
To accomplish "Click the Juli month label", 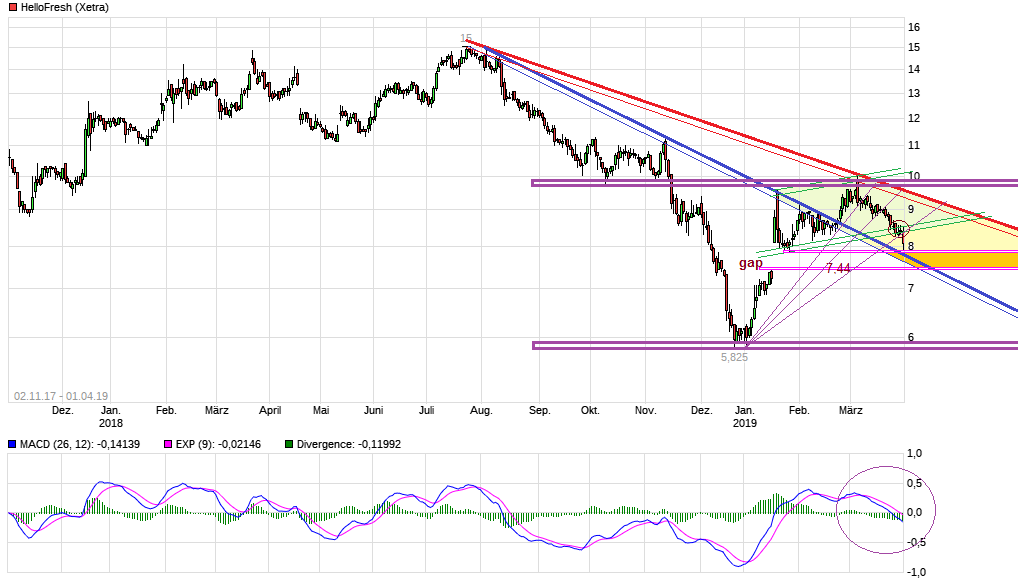I will pos(427,410).
